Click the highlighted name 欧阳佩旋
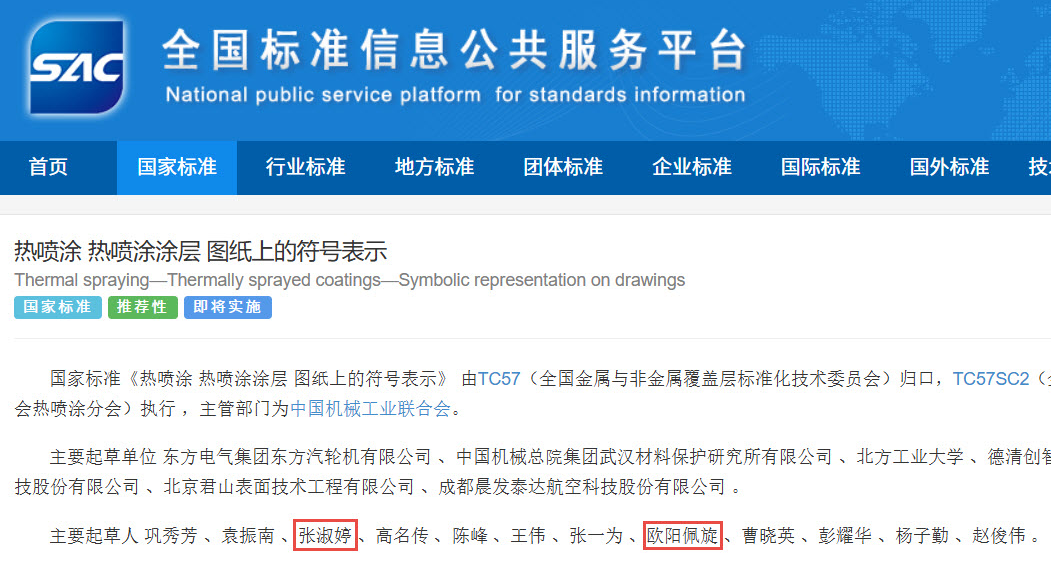Screen dimensions: 1051x568 point(682,536)
